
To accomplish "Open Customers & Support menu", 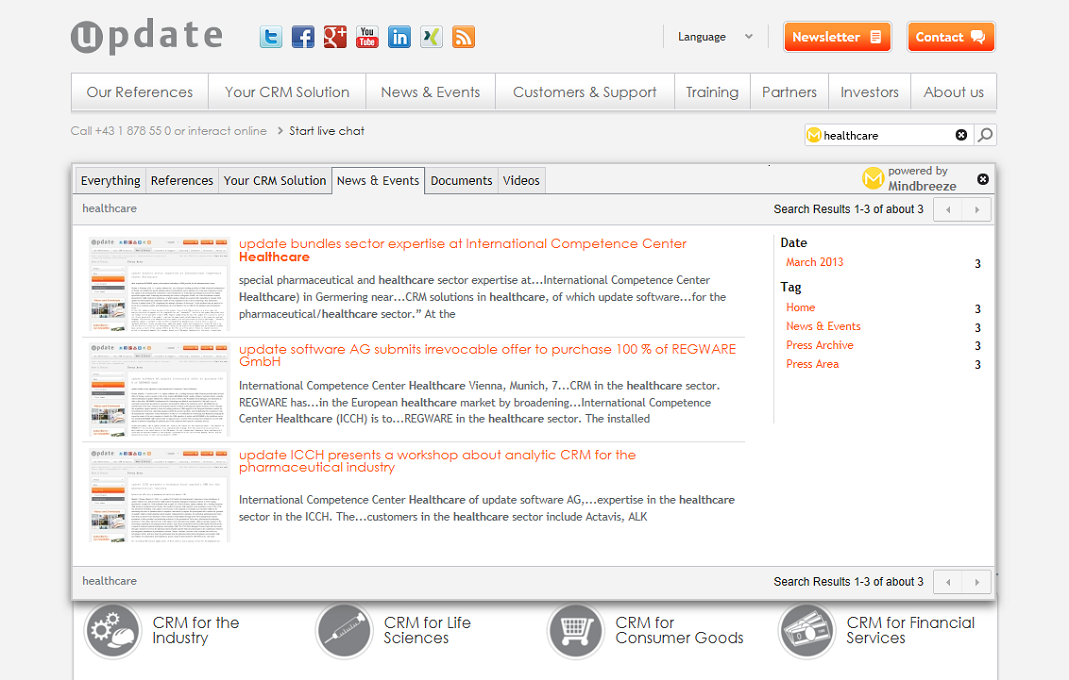I will [x=585, y=92].
